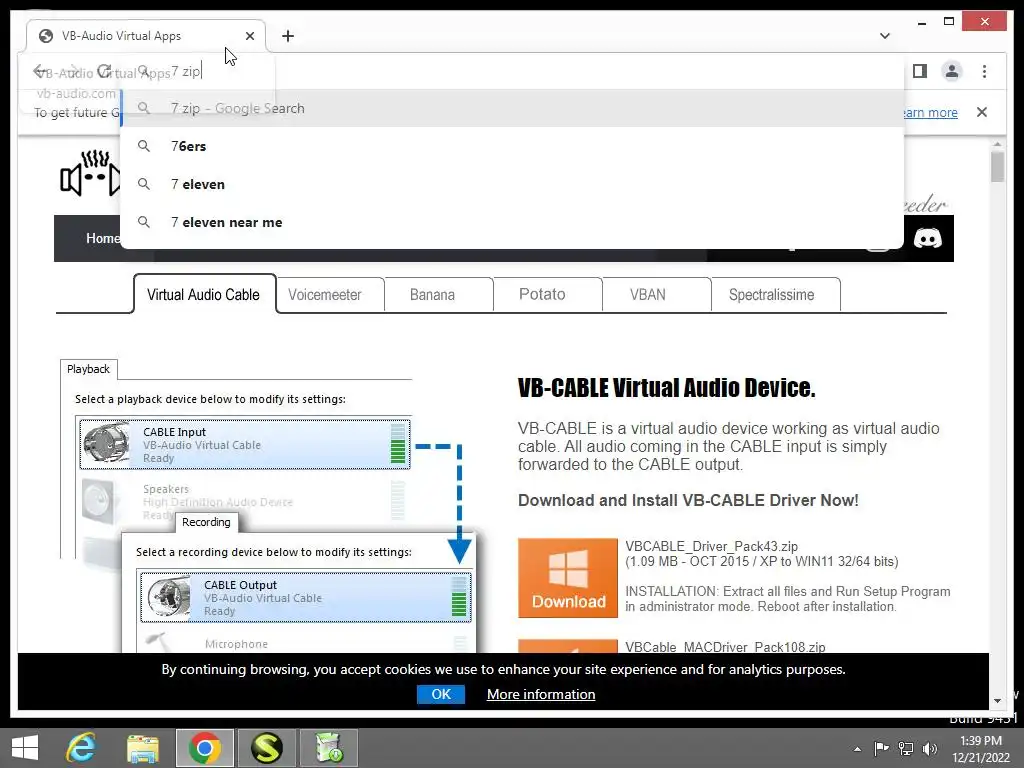Click the VB-Audio speaker logo
This screenshot has height=768, width=1024.
point(90,173)
